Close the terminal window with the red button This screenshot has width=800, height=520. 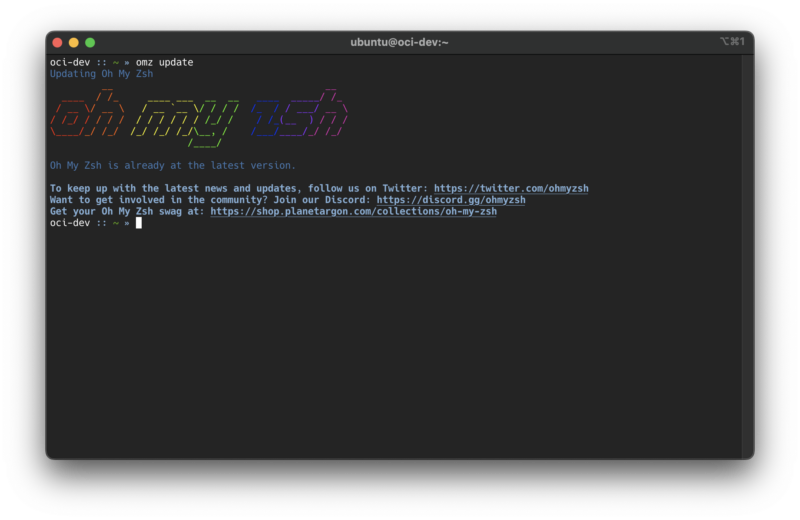pyautogui.click(x=57, y=42)
